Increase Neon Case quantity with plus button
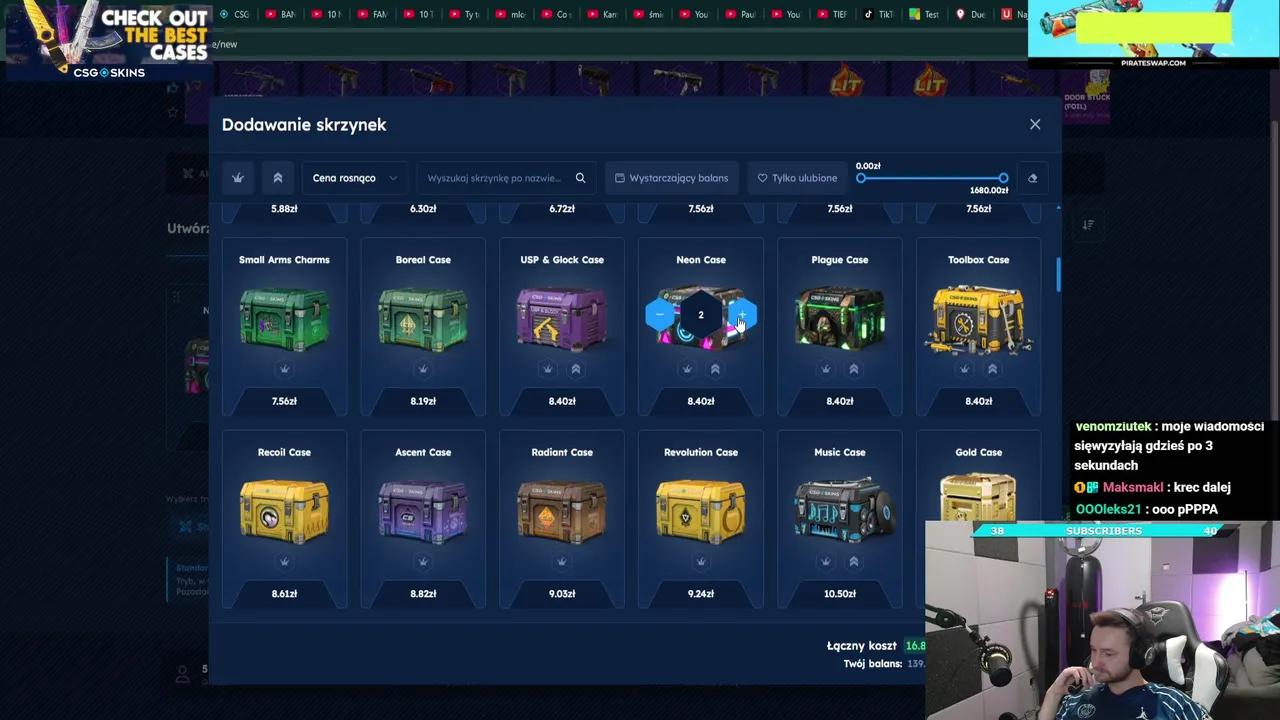This screenshot has width=1280, height=720. click(742, 315)
